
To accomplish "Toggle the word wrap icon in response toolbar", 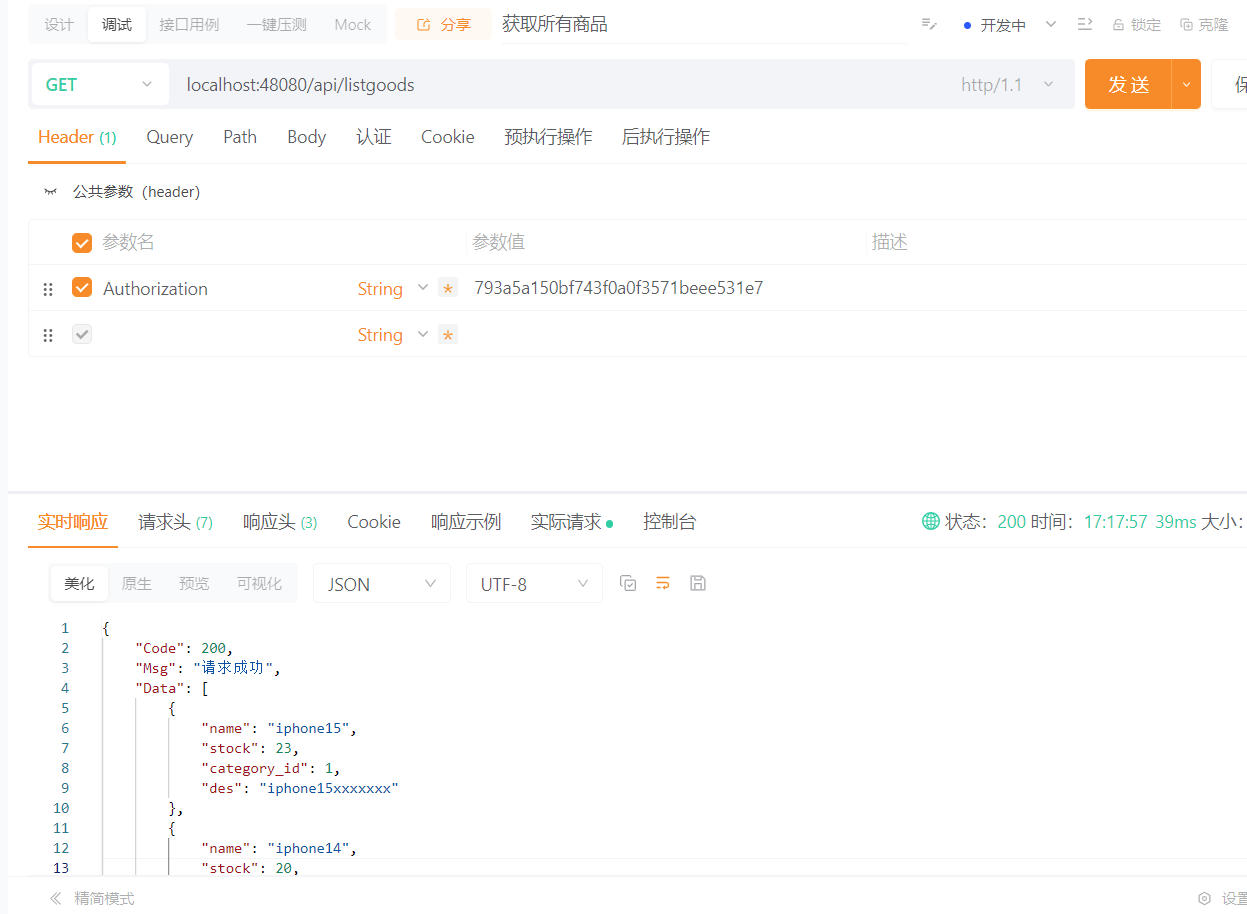I will pos(662,583).
